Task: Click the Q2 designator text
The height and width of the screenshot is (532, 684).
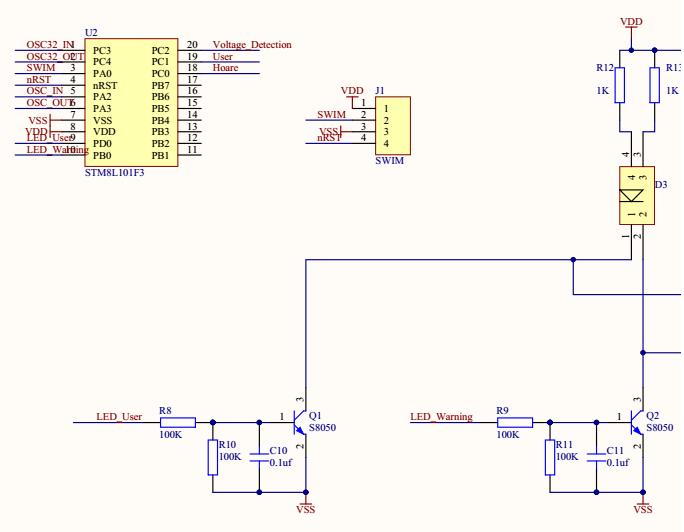Action: pos(652,416)
